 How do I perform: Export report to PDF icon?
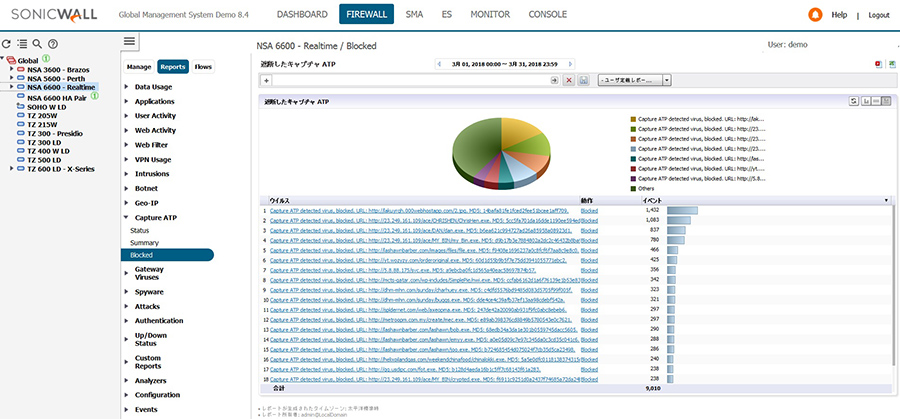(878, 64)
